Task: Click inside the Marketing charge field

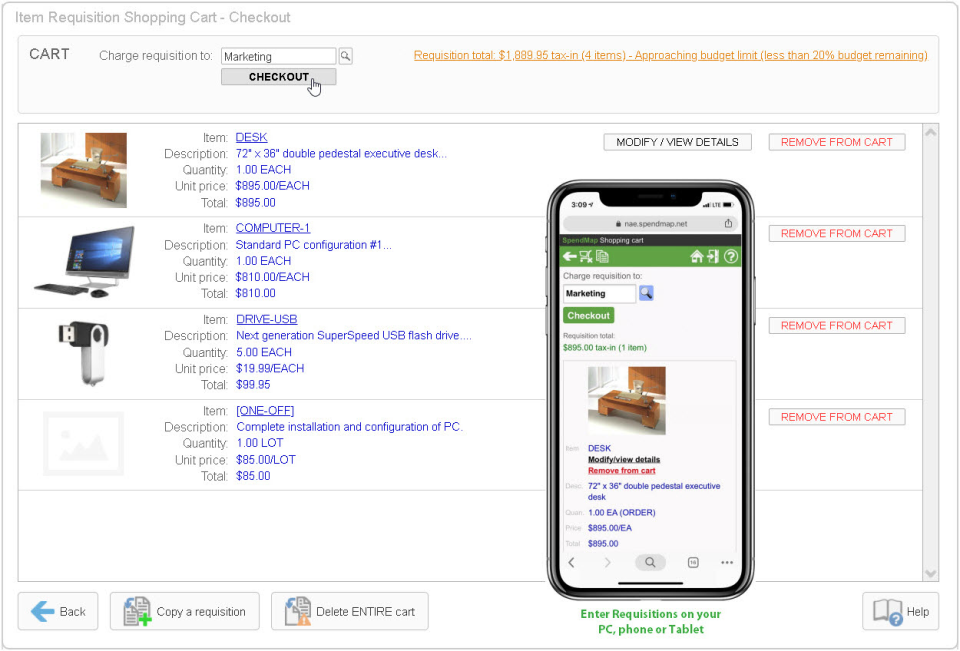Action: pos(278,56)
